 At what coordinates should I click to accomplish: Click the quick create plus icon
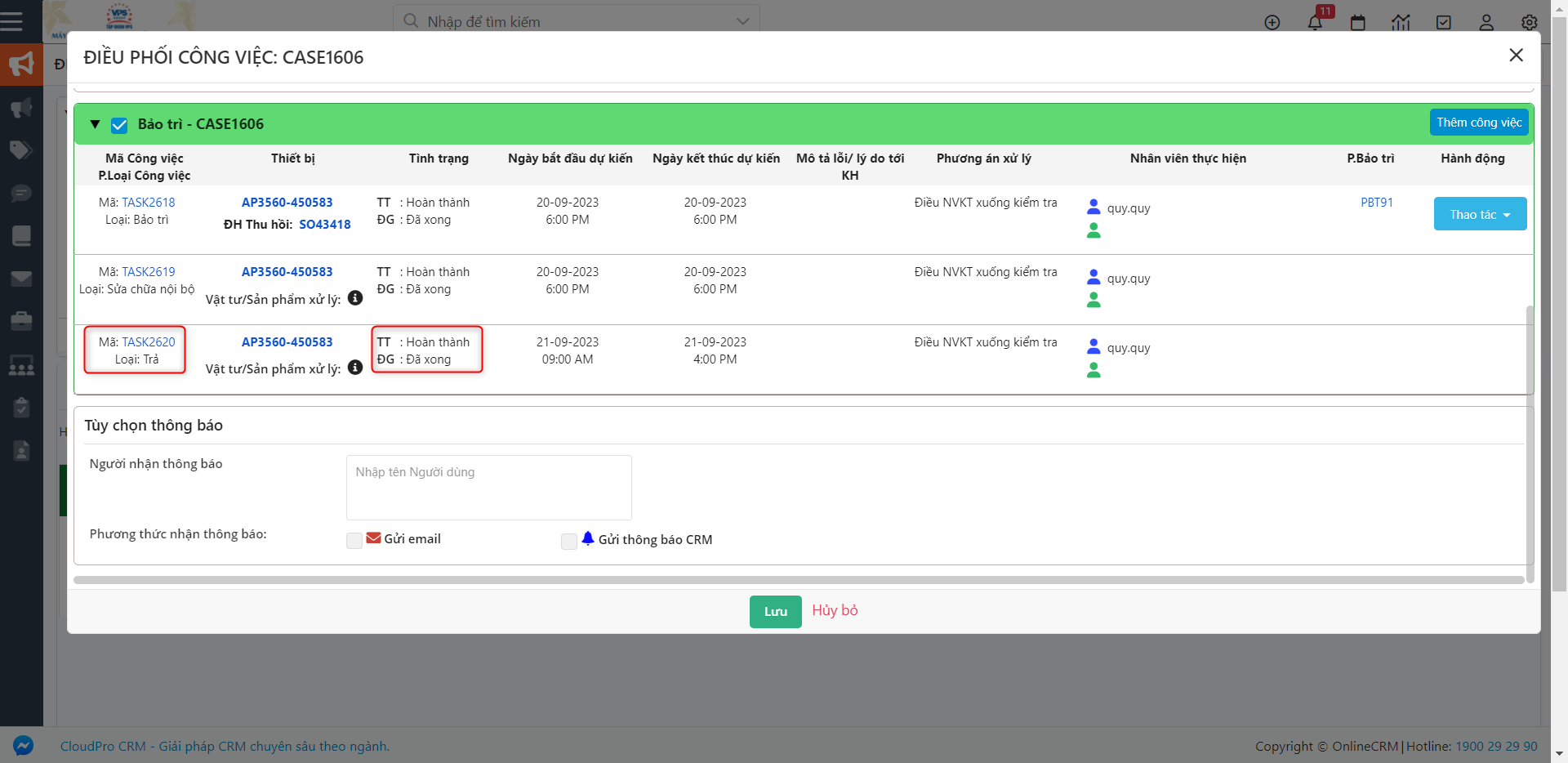tap(1272, 22)
